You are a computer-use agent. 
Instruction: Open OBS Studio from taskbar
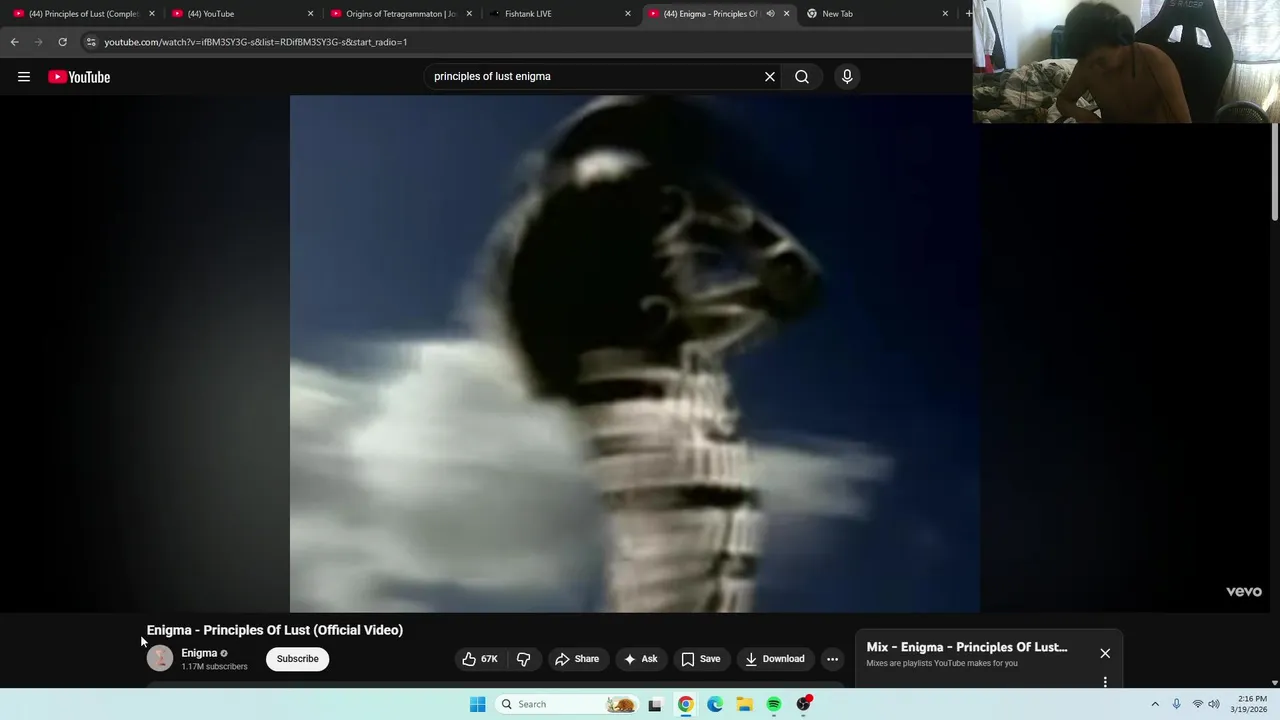(804, 704)
